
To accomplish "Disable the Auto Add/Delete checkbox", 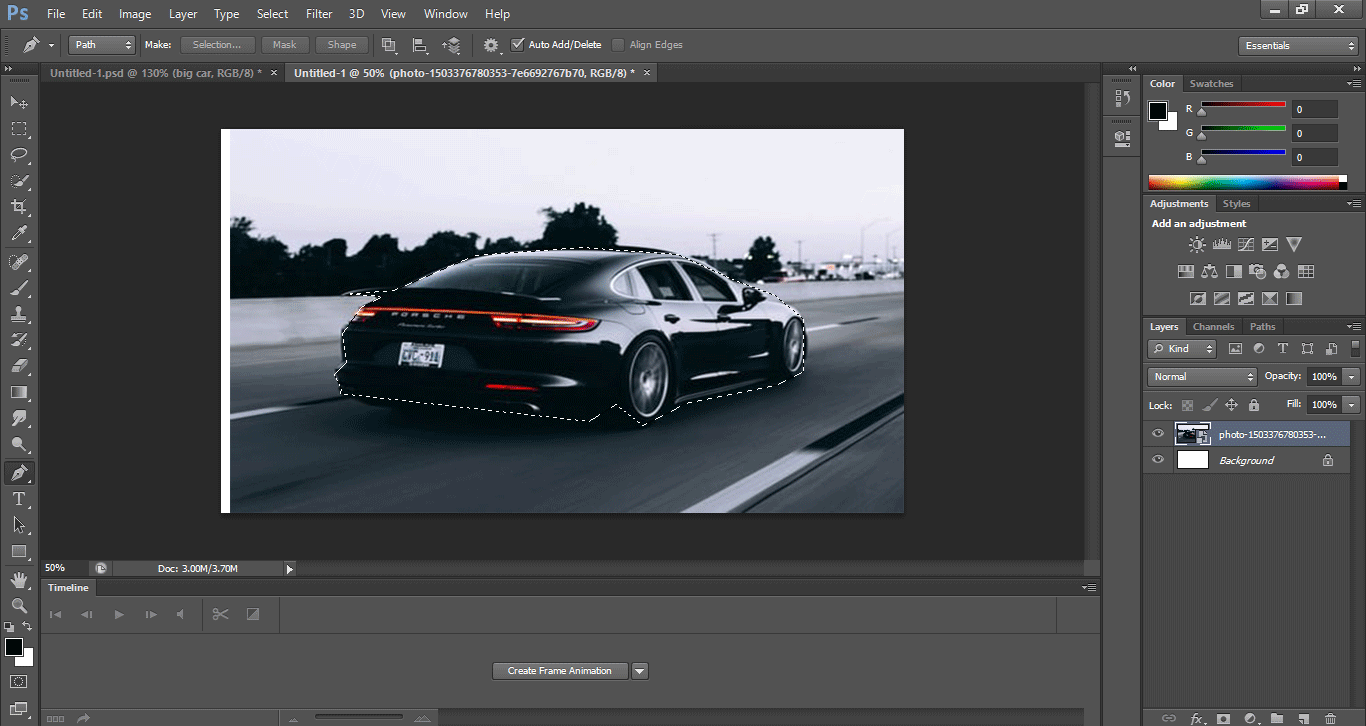I will pyautogui.click(x=517, y=45).
